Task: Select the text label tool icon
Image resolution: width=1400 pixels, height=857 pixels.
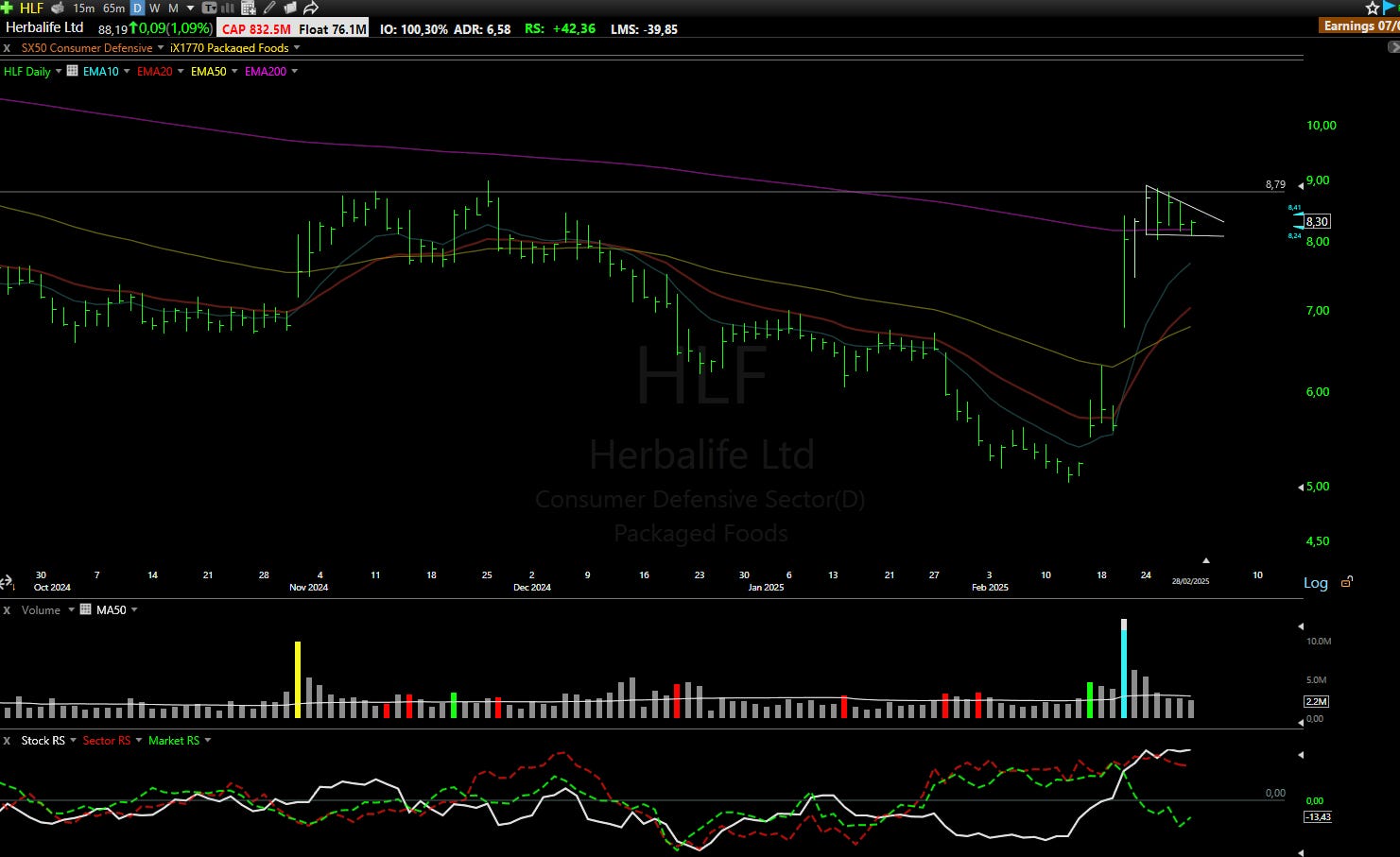Action: 209,8
